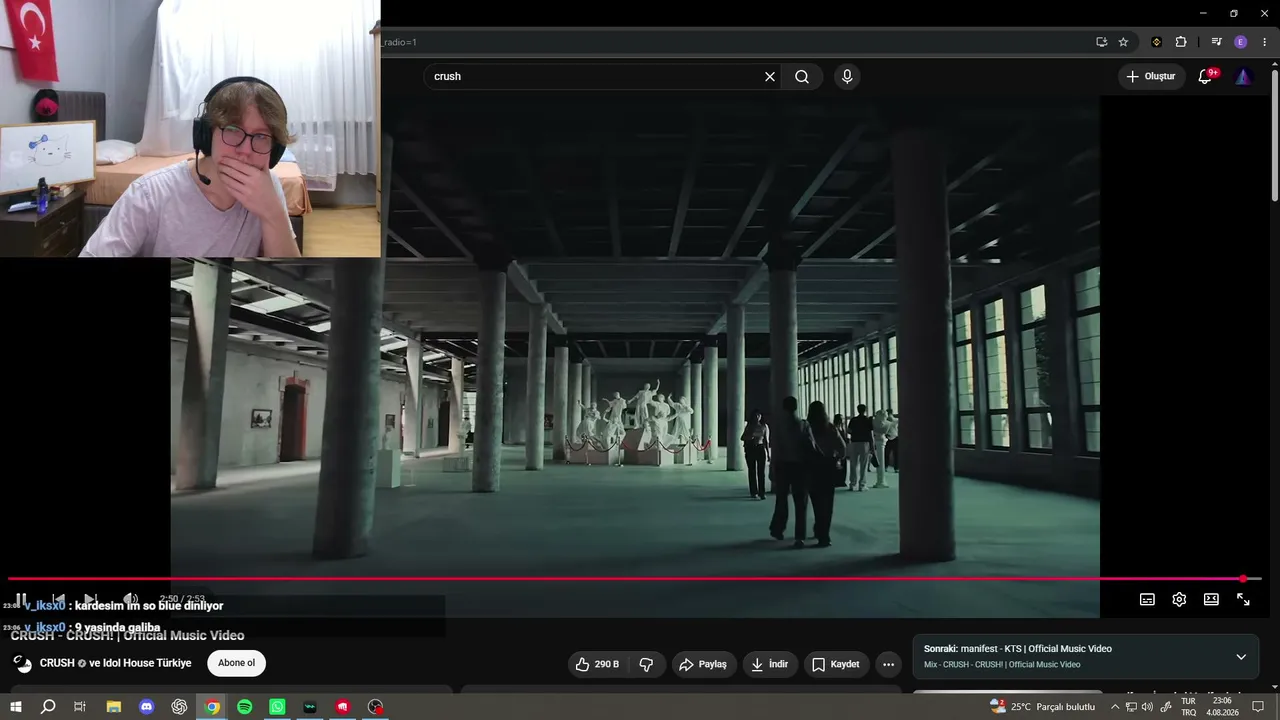This screenshot has height=720, width=1280.
Task: Click the Paylaş share button
Action: [703, 664]
